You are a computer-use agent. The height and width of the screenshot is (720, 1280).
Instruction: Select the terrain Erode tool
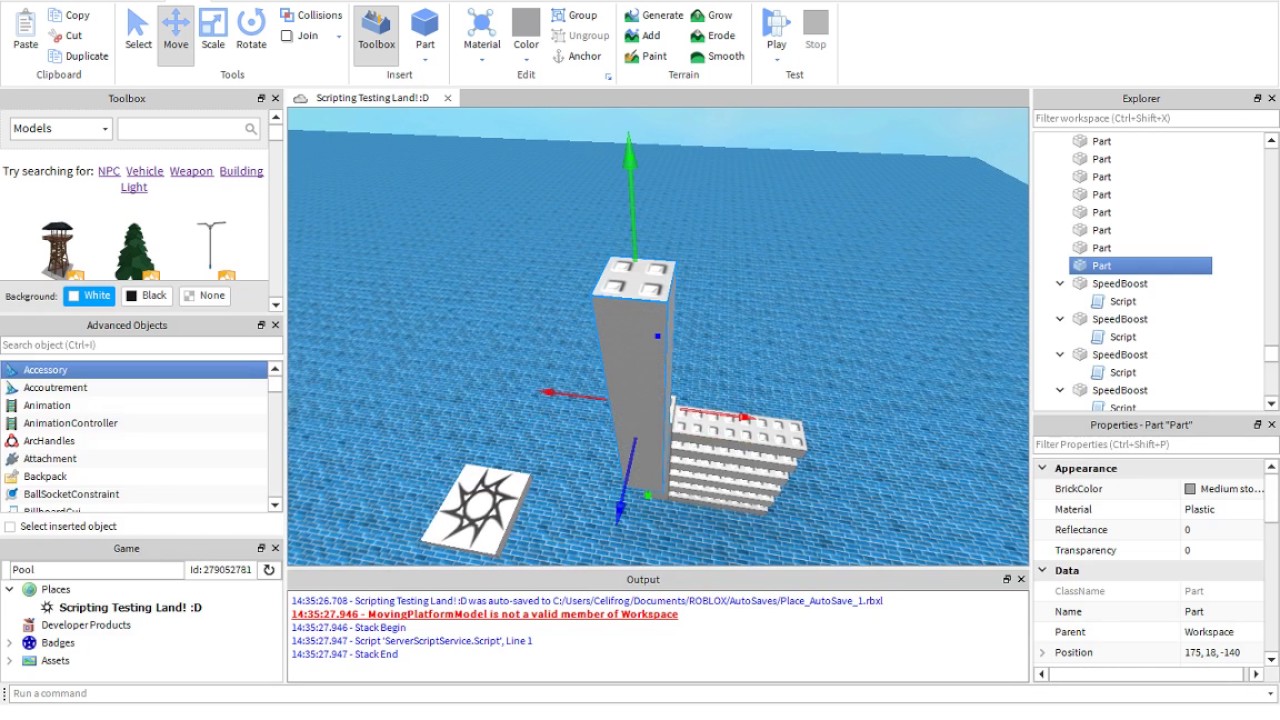[x=712, y=36]
